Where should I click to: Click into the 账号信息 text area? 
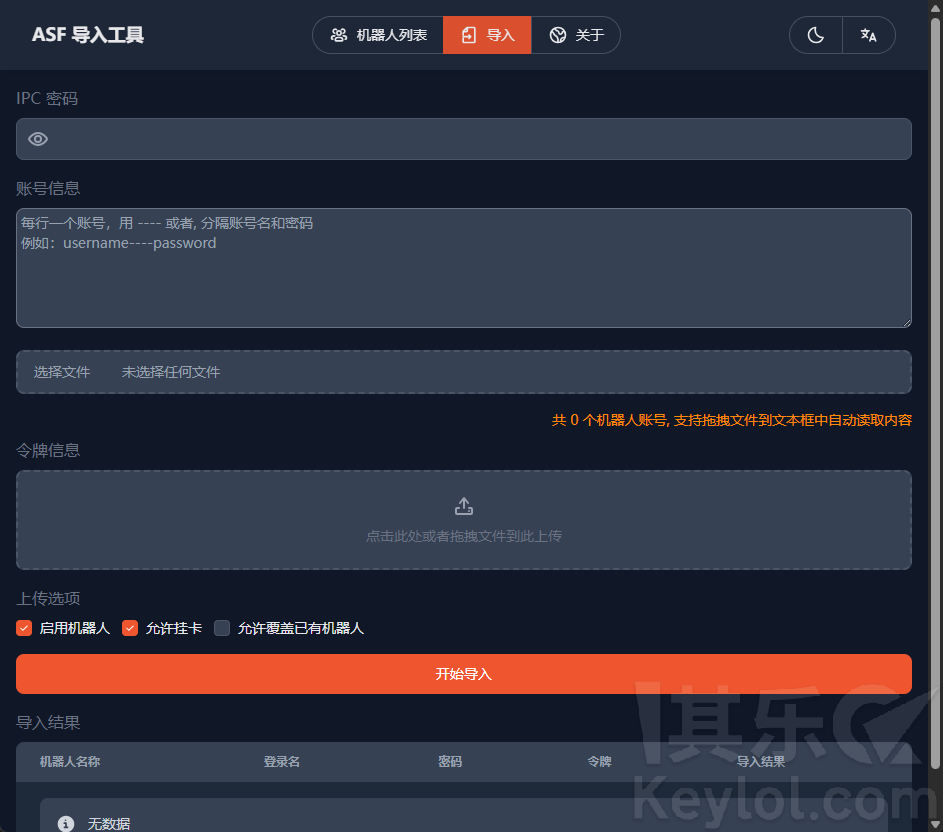[463, 280]
